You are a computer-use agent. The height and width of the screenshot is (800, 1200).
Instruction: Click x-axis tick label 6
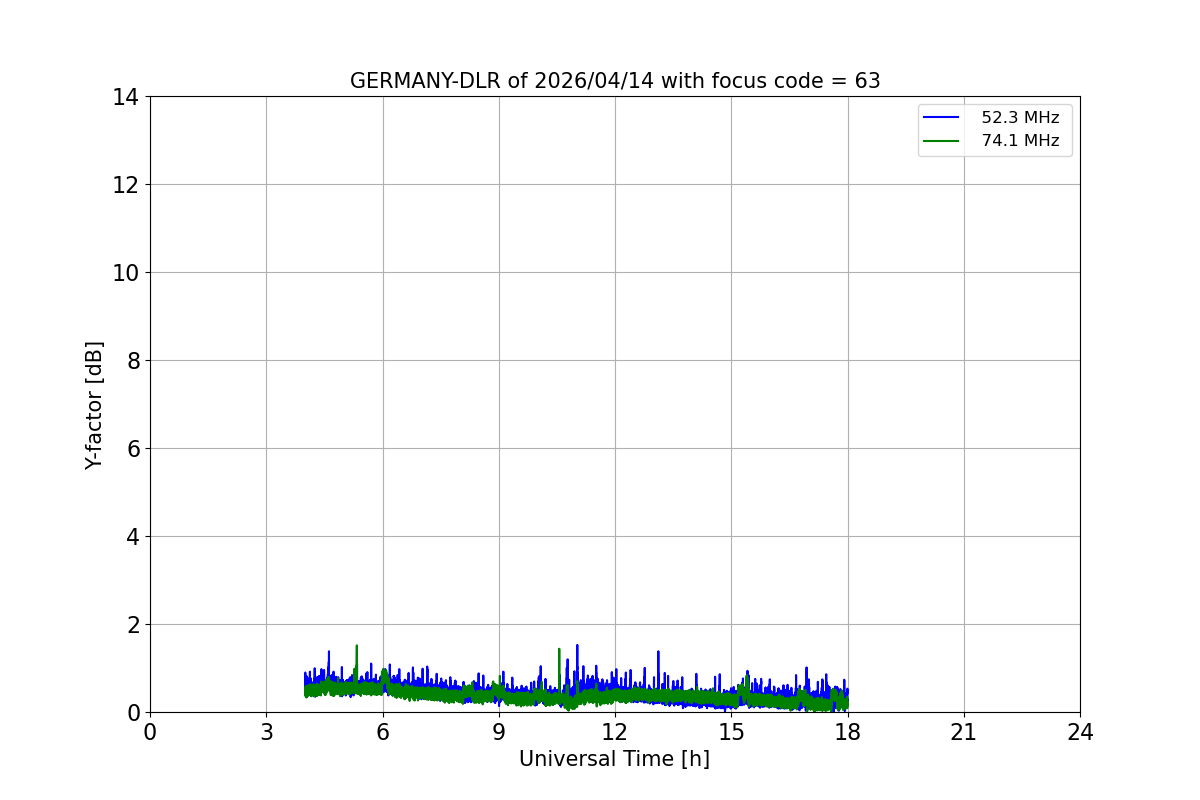click(x=383, y=732)
